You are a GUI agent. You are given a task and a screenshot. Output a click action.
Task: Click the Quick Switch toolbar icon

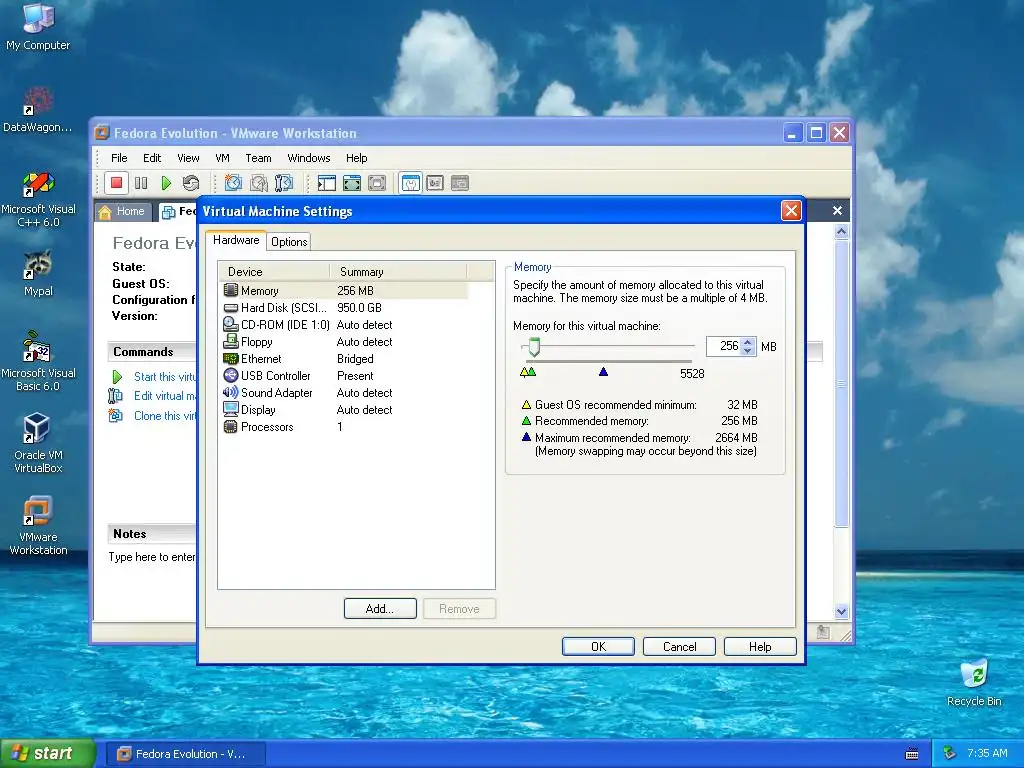point(377,183)
